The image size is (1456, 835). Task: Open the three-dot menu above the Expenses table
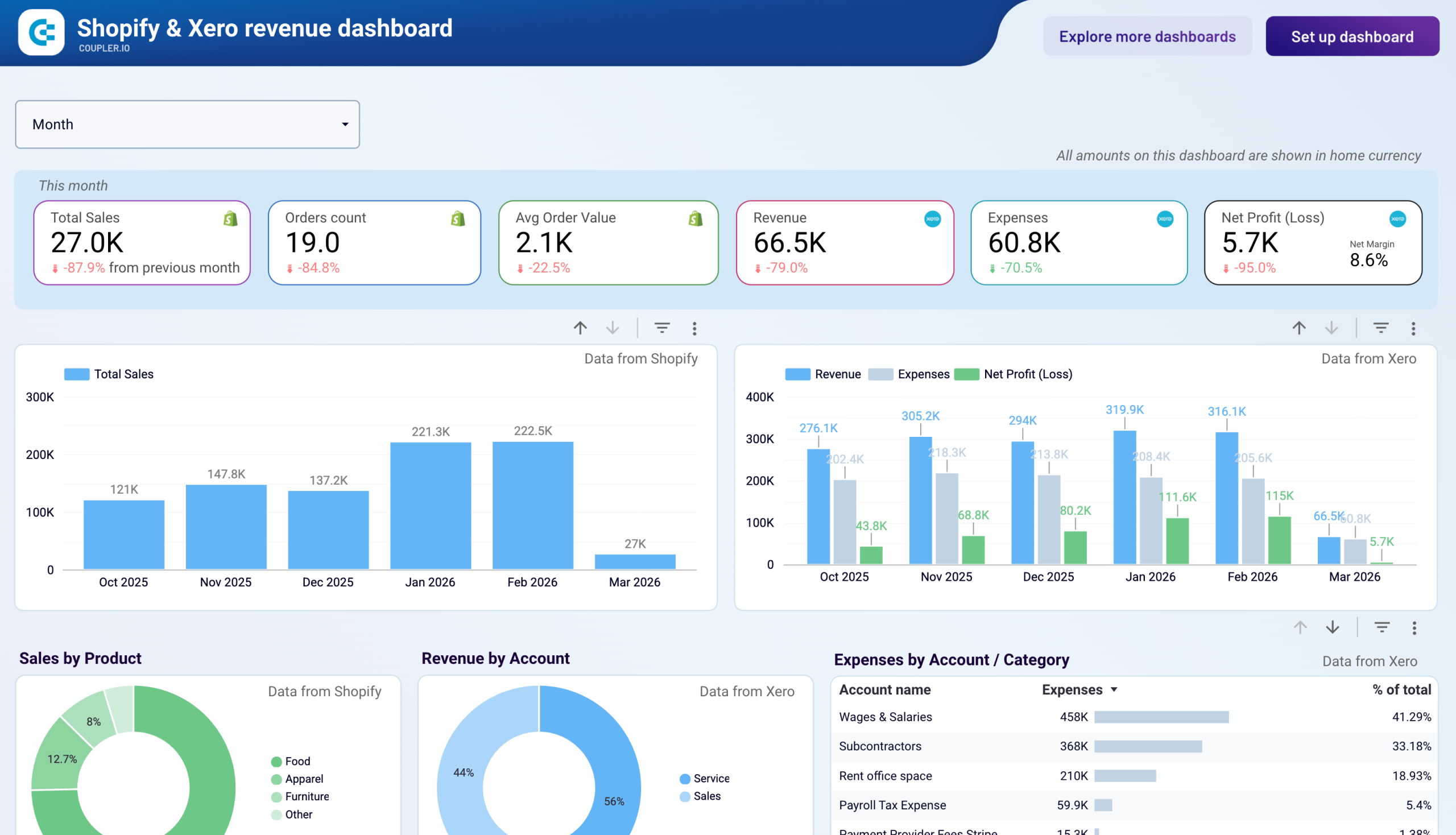pos(1414,627)
